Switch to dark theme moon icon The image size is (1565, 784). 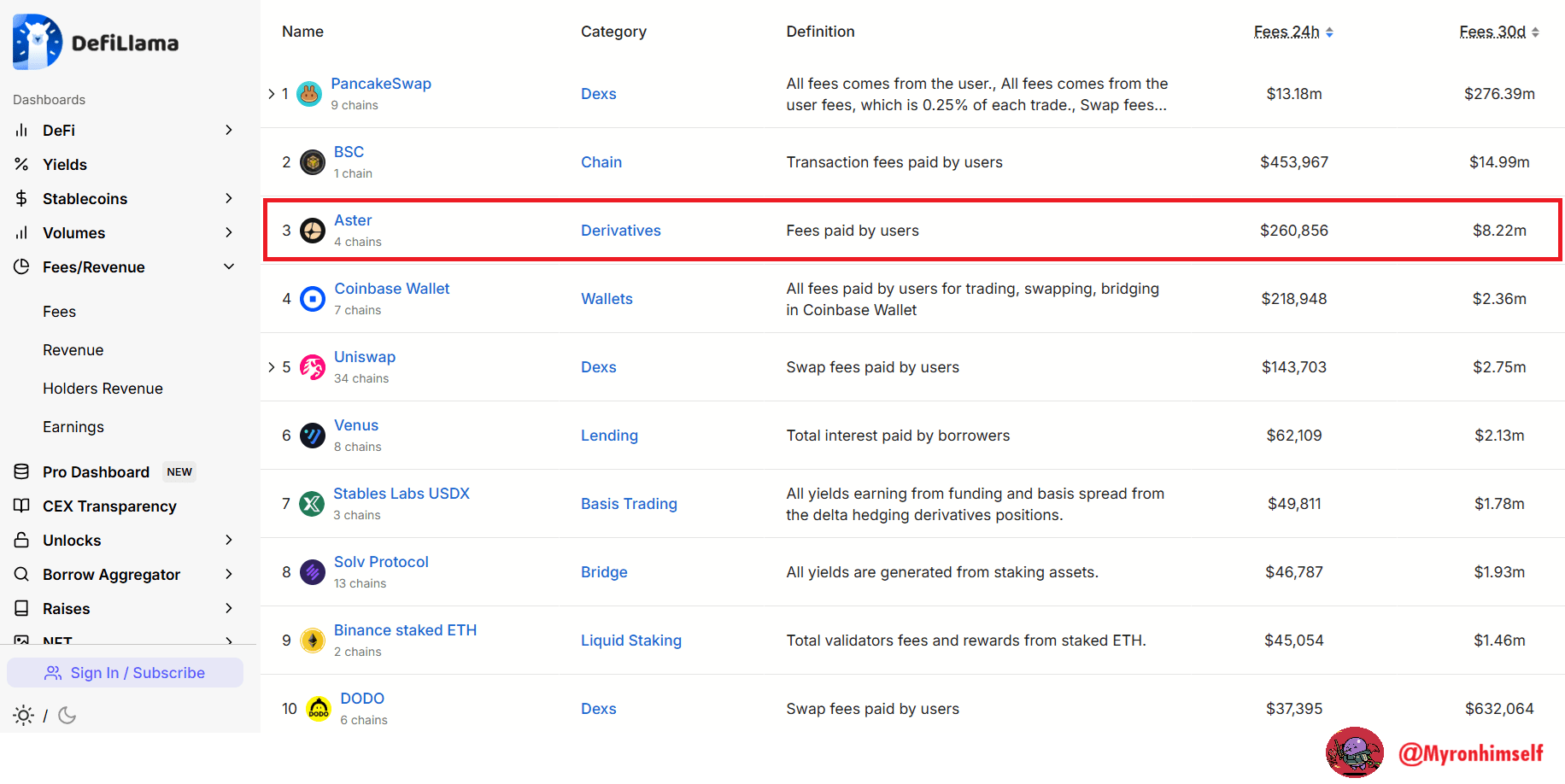point(67,716)
